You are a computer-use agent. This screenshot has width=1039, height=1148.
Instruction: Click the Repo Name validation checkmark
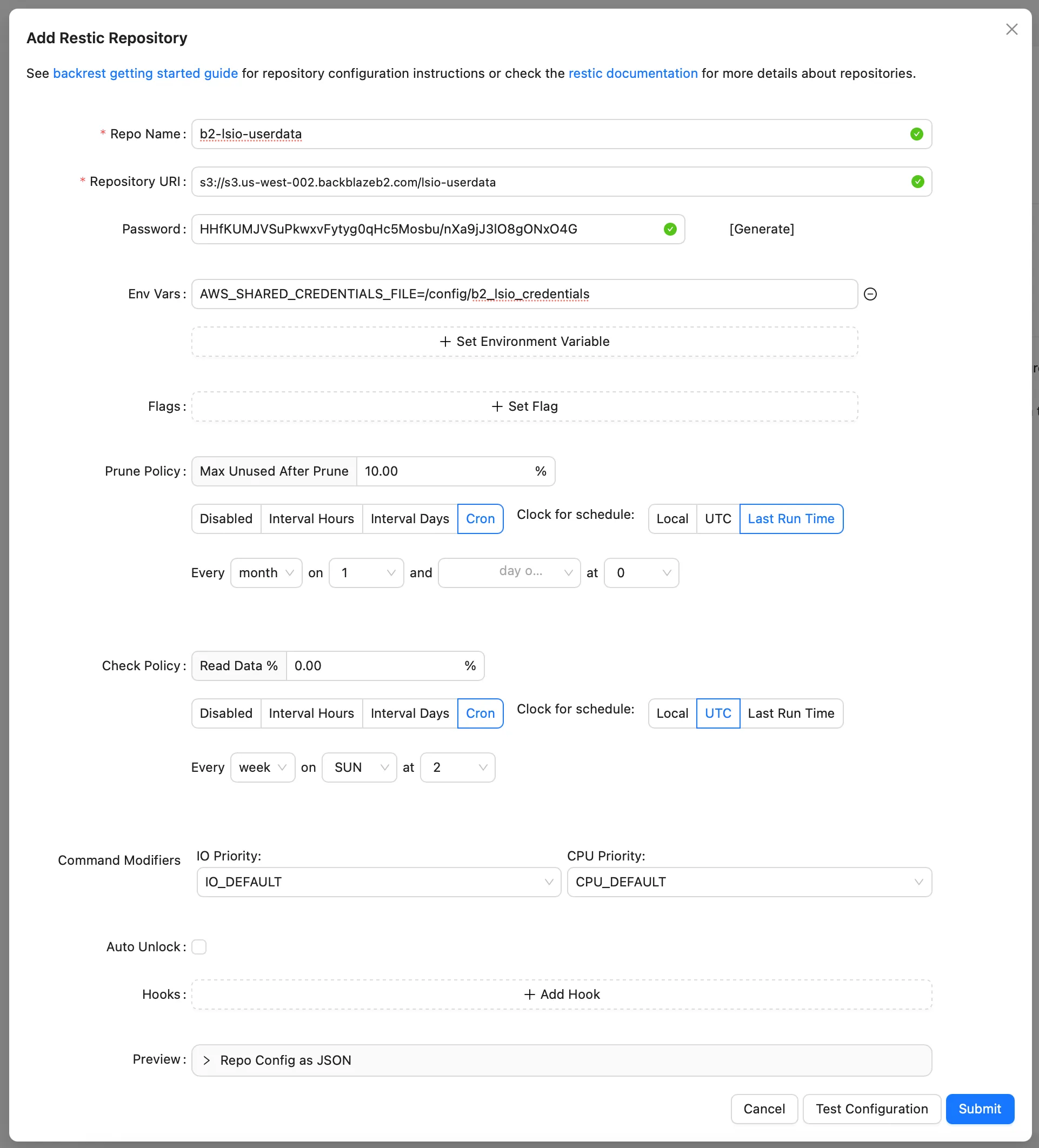pos(916,134)
